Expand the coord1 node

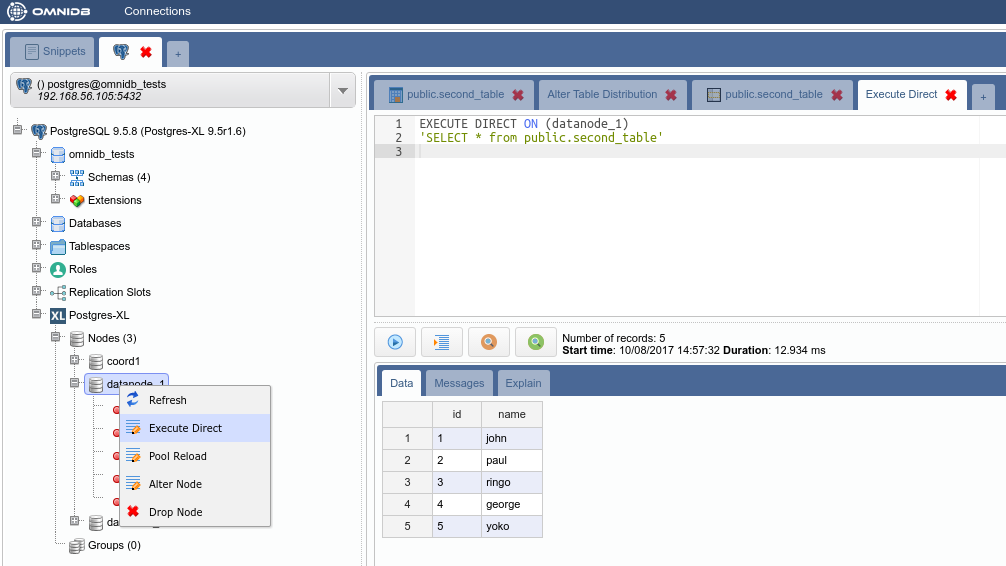coord(75,360)
